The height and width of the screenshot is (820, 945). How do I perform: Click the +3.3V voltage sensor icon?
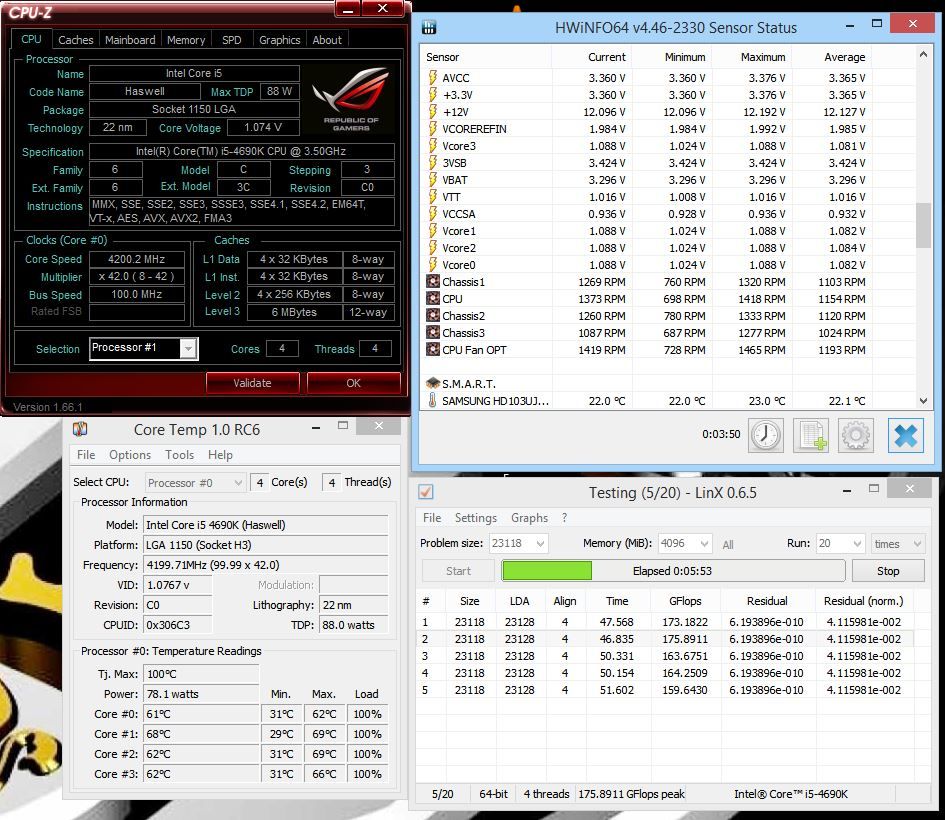[x=433, y=95]
